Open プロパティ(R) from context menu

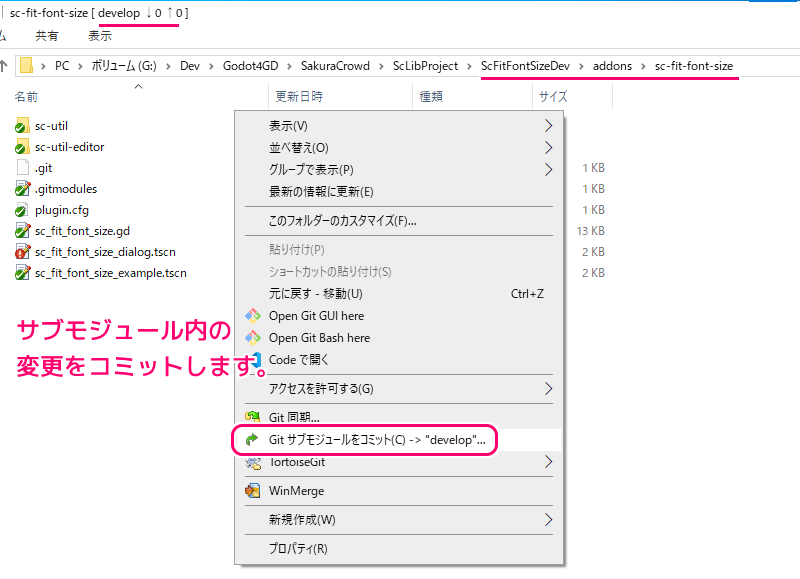pyautogui.click(x=298, y=549)
